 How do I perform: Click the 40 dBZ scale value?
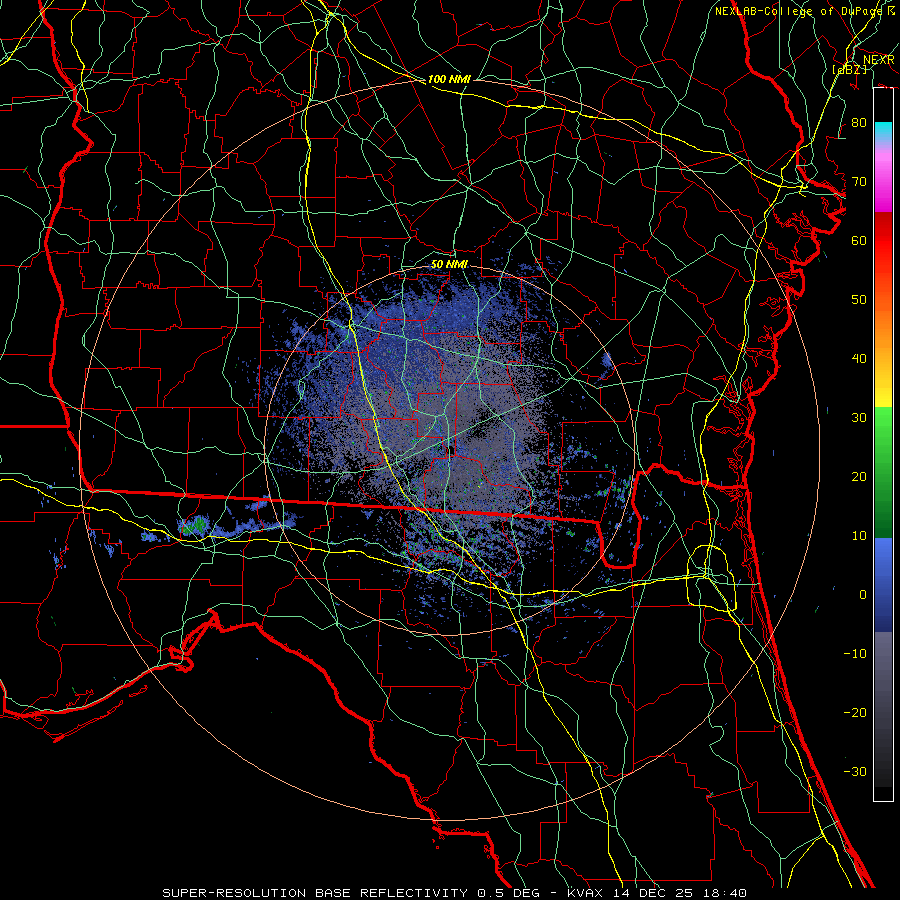(x=859, y=359)
